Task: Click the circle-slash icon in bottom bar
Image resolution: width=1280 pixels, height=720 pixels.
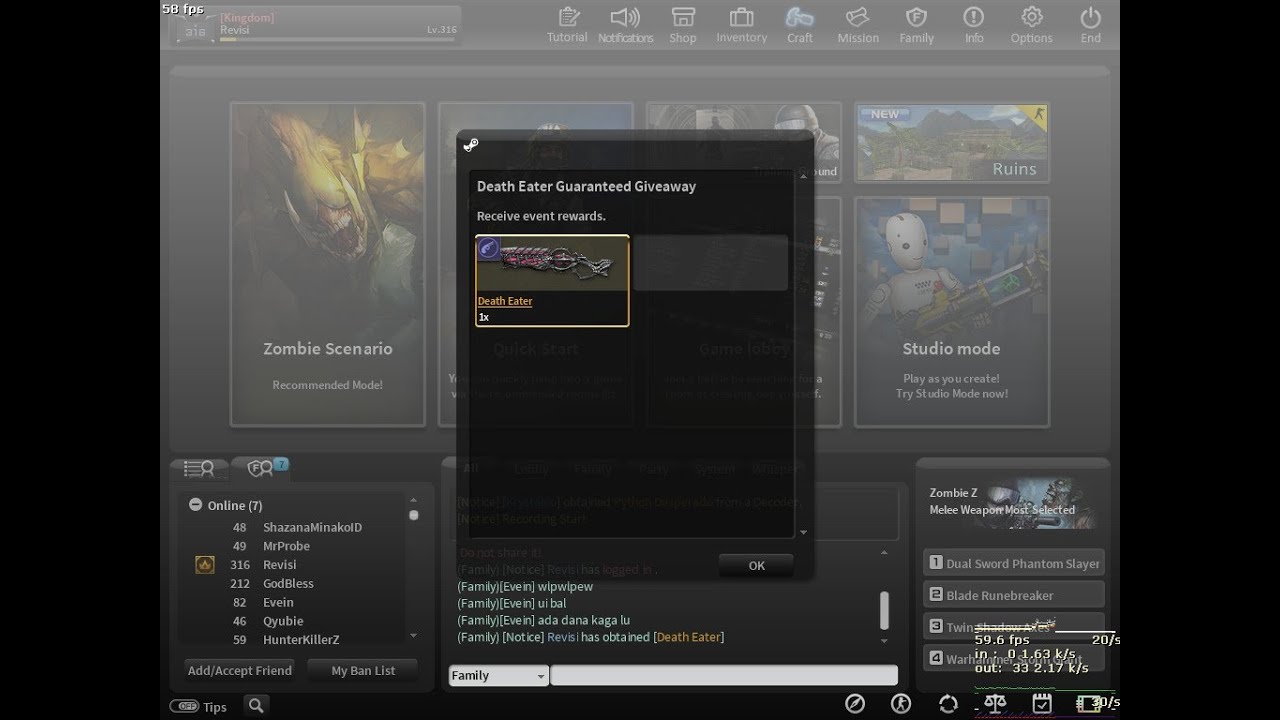Action: (855, 704)
